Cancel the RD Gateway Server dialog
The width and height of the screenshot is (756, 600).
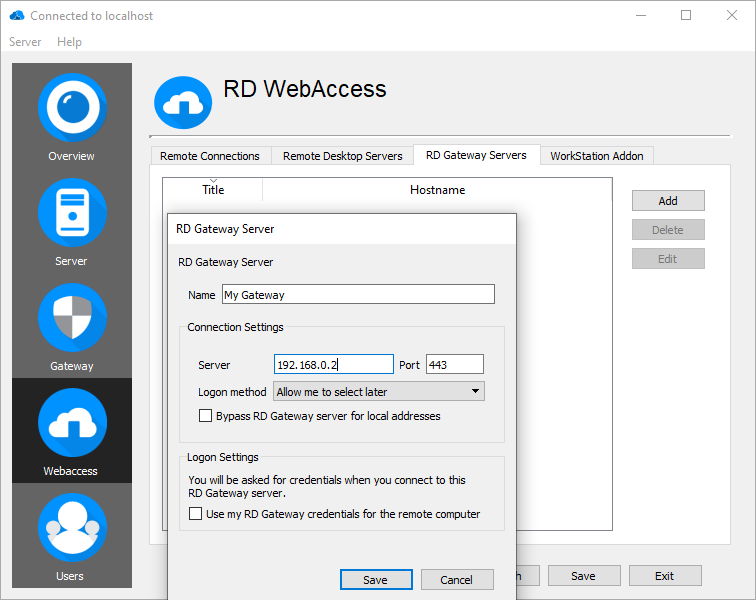click(457, 579)
